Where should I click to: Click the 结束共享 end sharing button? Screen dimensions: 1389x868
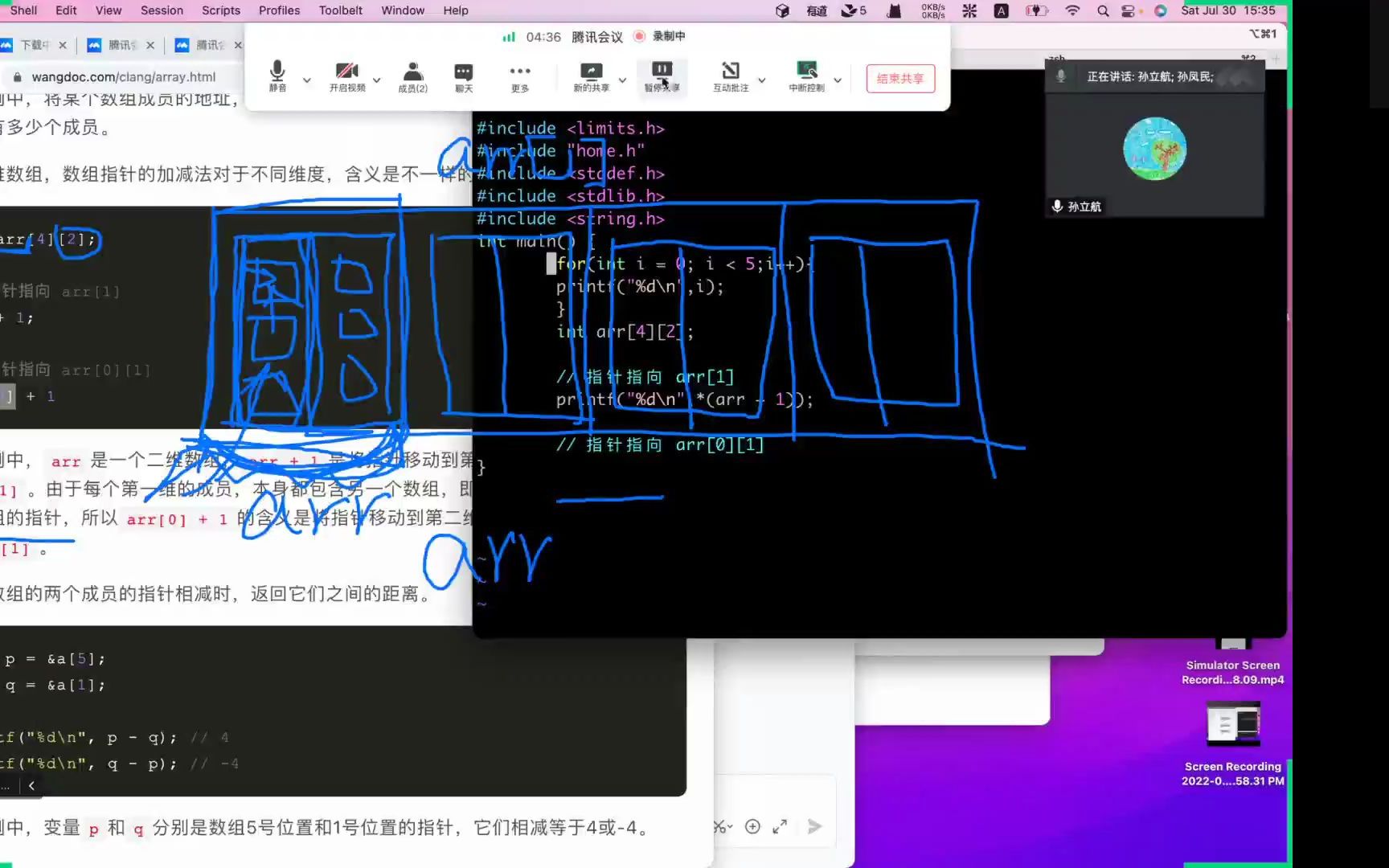(x=899, y=78)
